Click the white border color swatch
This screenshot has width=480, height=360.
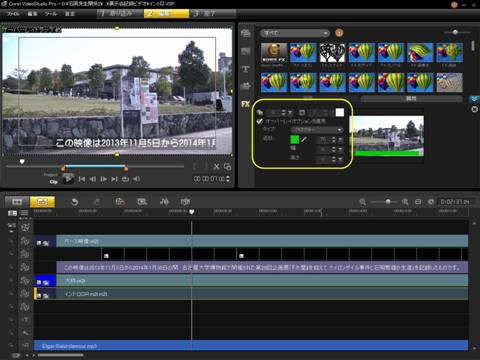tap(340, 112)
